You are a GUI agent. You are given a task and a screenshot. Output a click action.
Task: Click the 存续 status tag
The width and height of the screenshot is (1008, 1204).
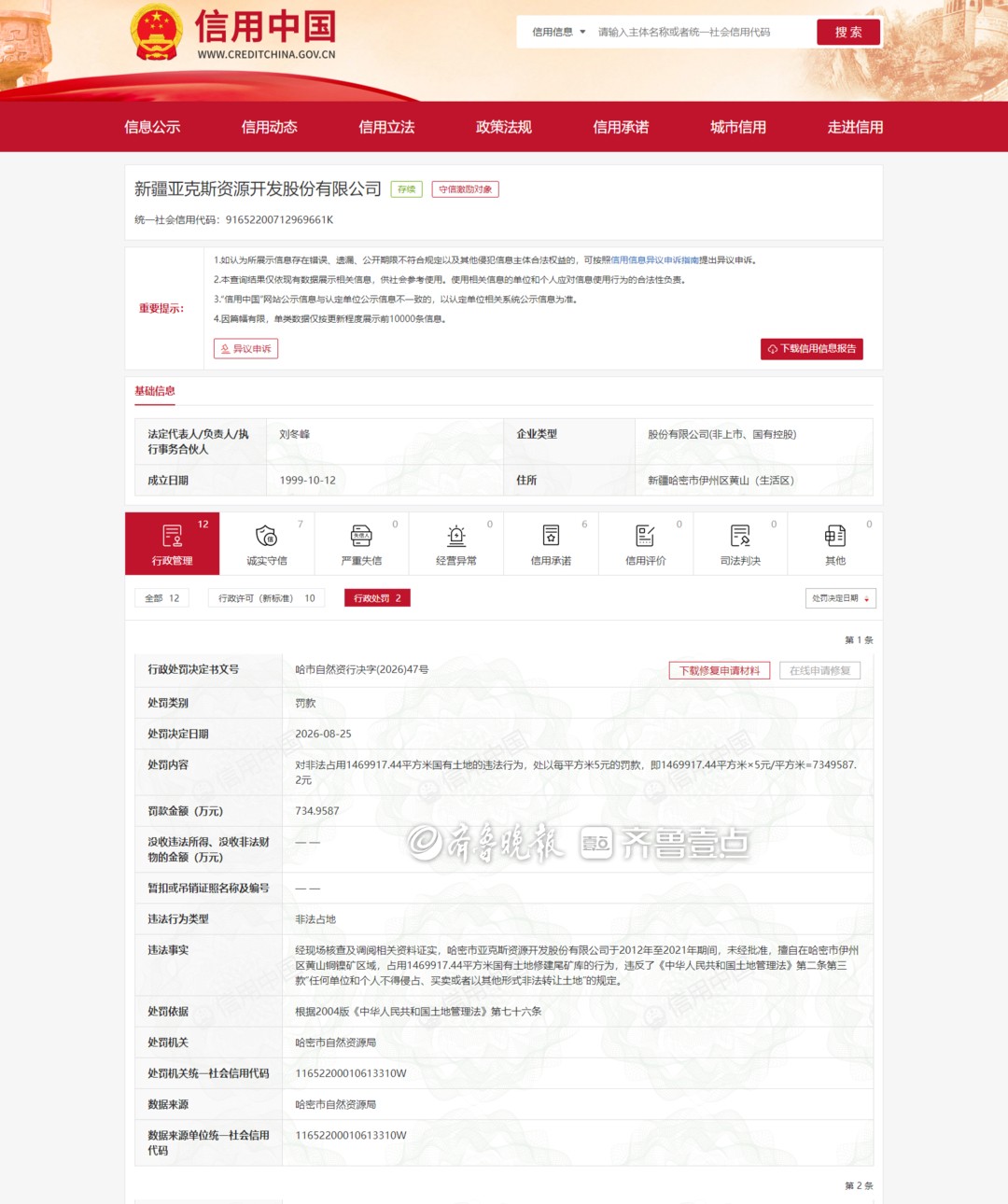click(407, 189)
